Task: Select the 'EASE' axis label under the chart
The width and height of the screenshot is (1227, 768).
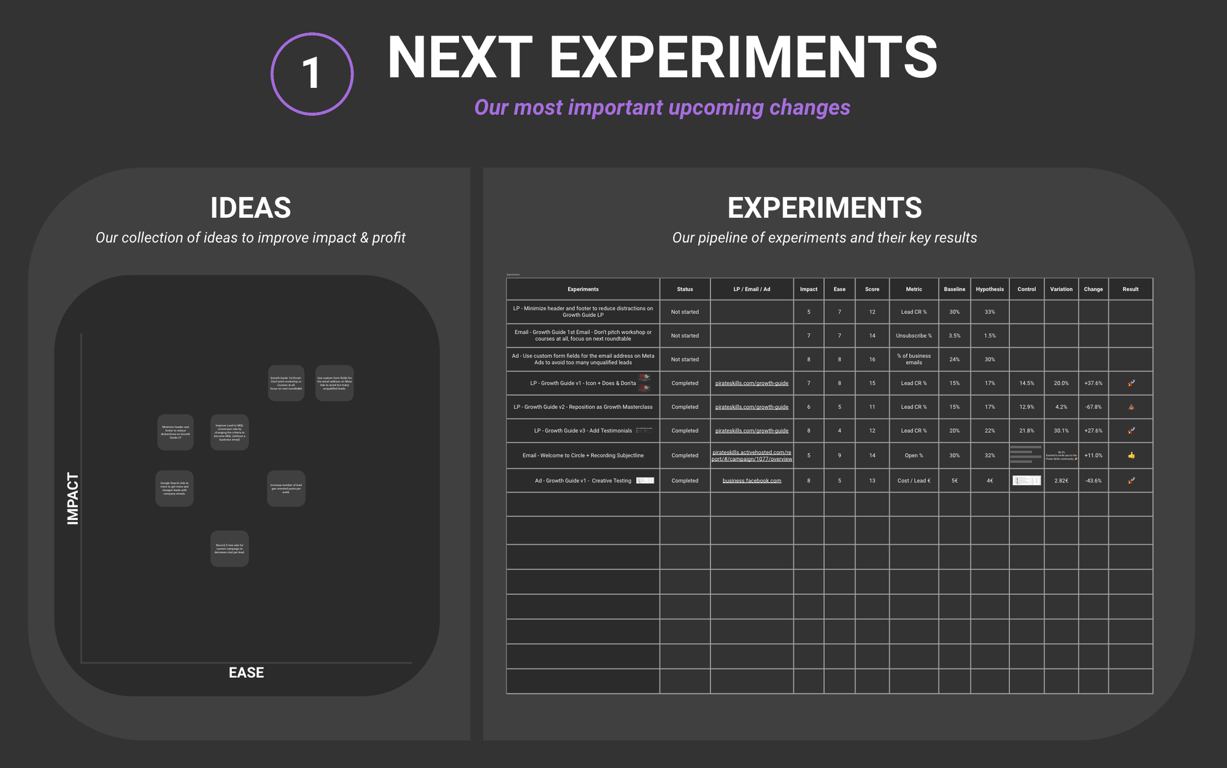Action: [x=246, y=672]
